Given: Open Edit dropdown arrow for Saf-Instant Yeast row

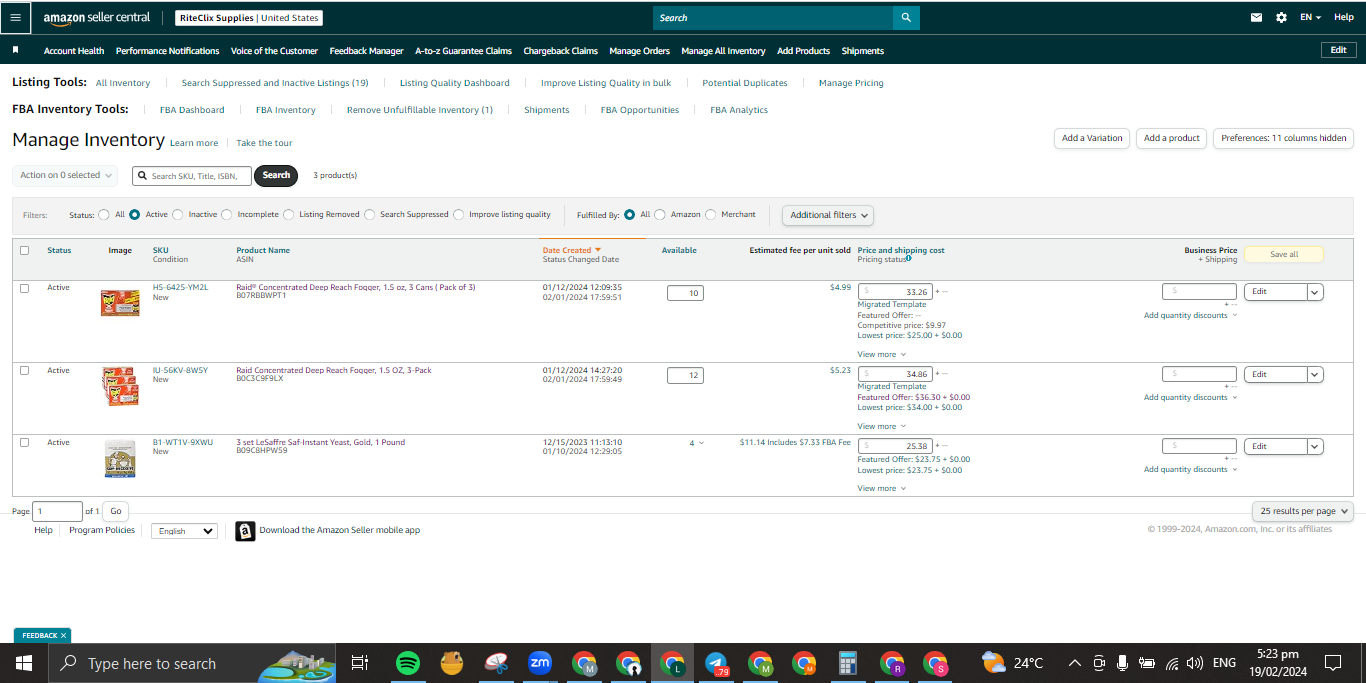Looking at the screenshot, I should (x=1316, y=446).
